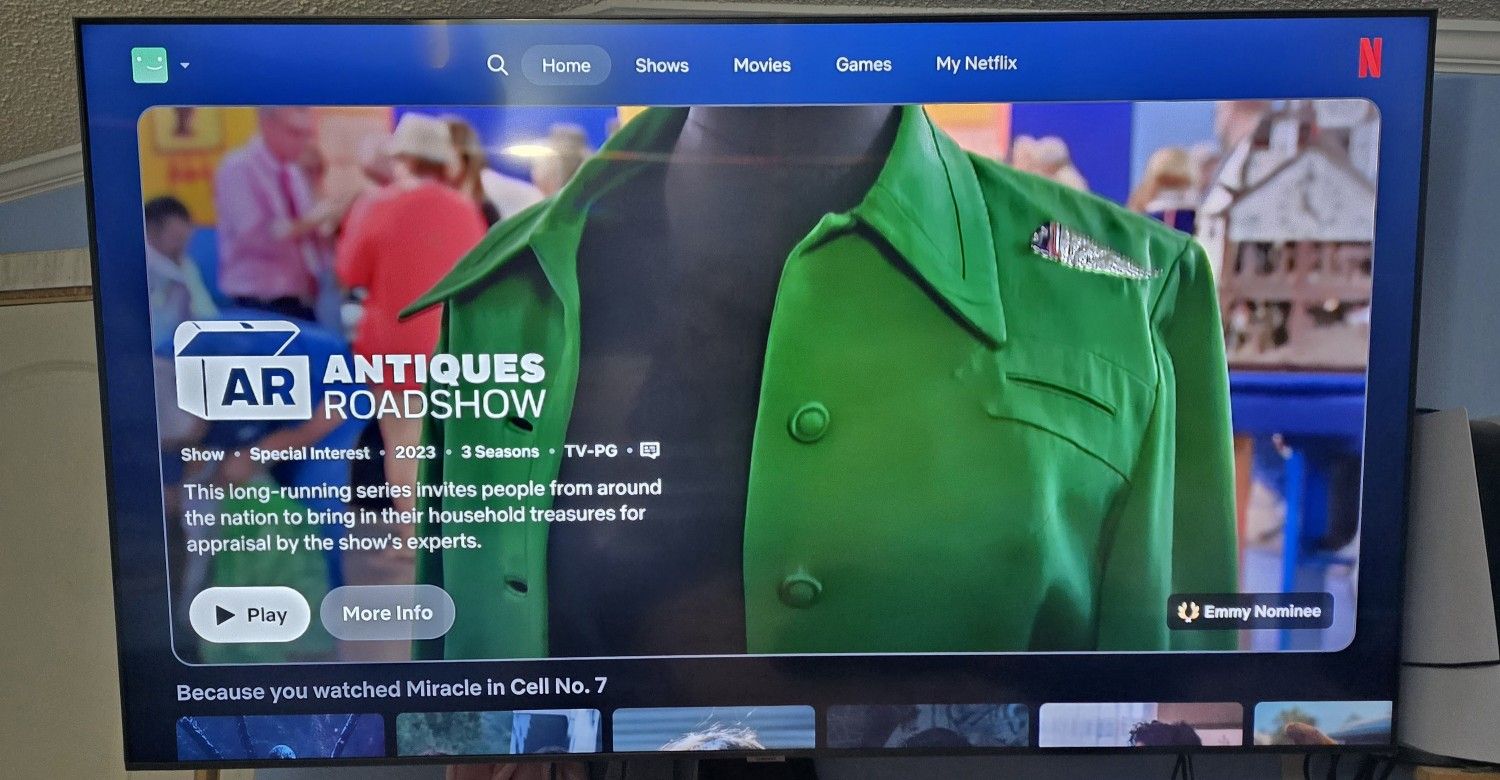Viewport: 1500px width, 780px height.
Task: Open the Games tab
Action: point(863,64)
